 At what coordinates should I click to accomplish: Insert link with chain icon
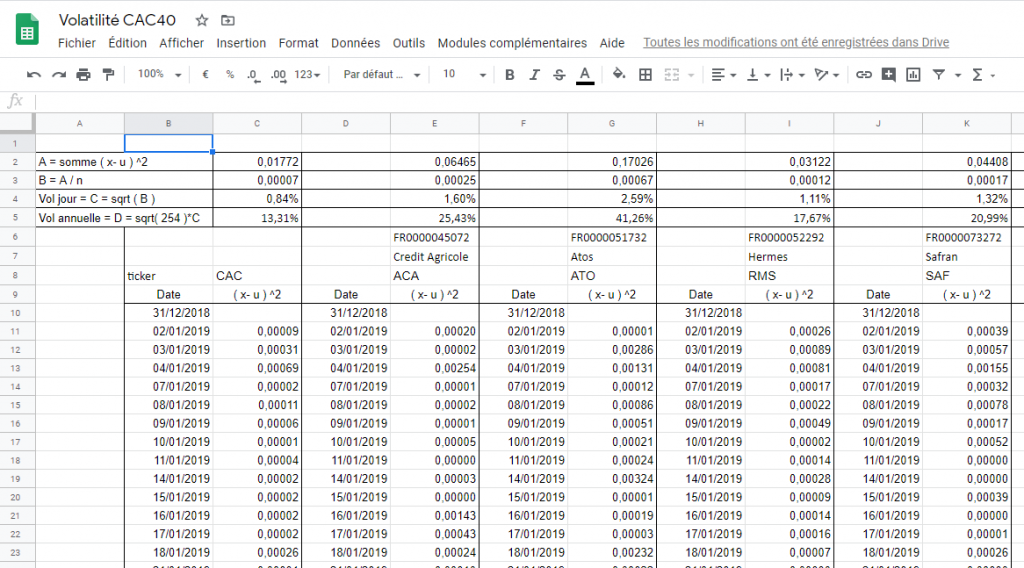[x=863, y=74]
